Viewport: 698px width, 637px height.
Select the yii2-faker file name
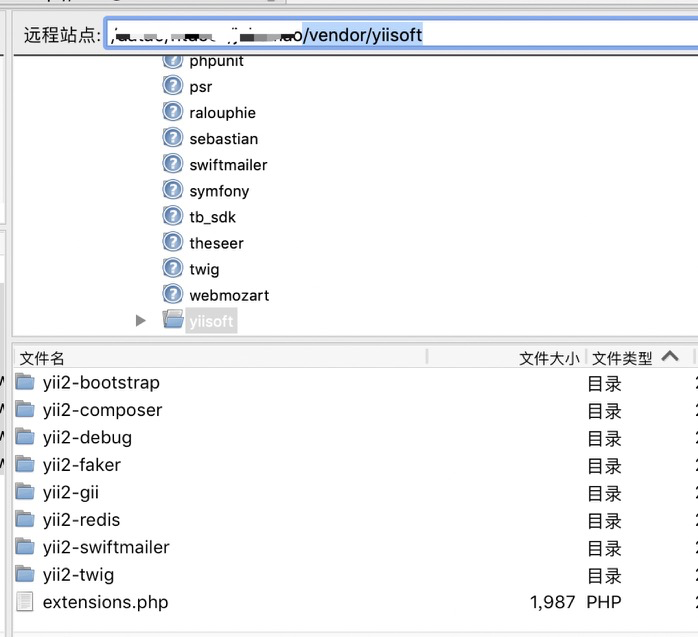pos(81,465)
